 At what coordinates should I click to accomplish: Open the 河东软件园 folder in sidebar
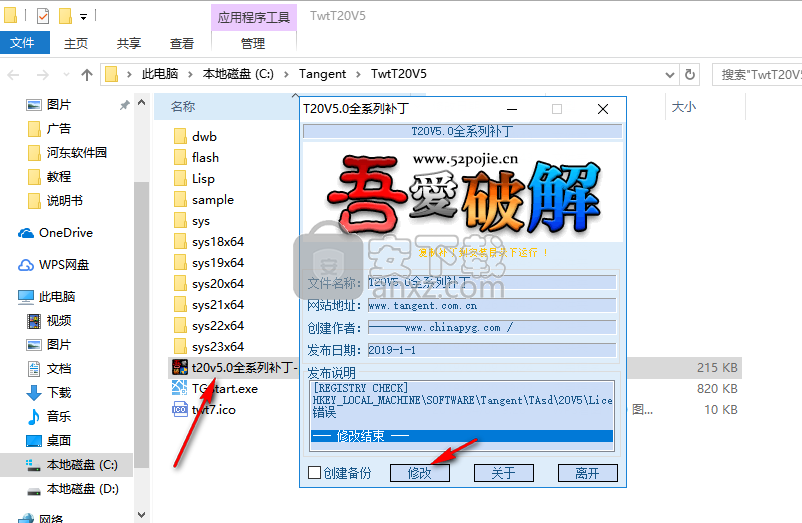pos(77,153)
